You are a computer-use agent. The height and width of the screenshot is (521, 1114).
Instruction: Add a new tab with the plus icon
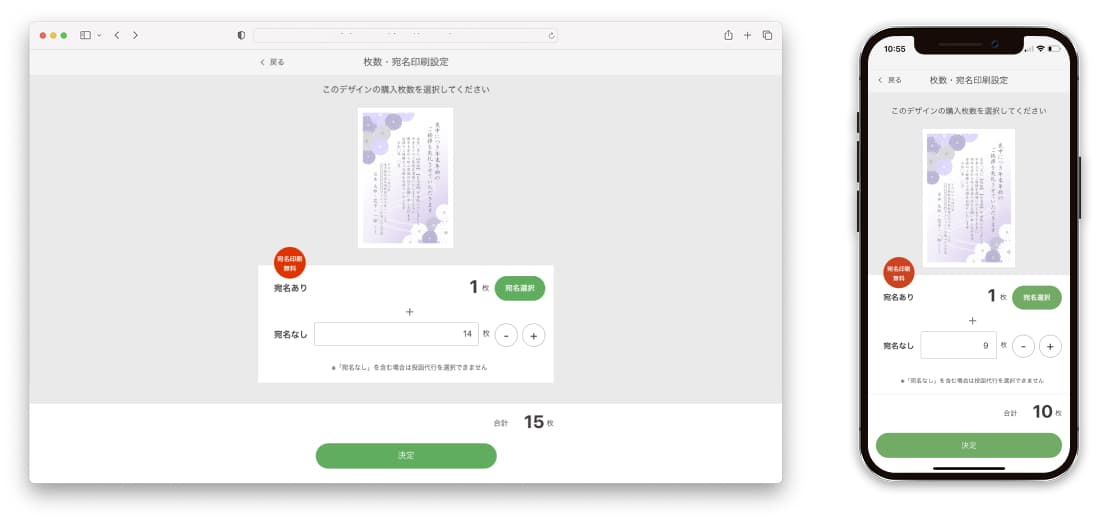pos(747,35)
